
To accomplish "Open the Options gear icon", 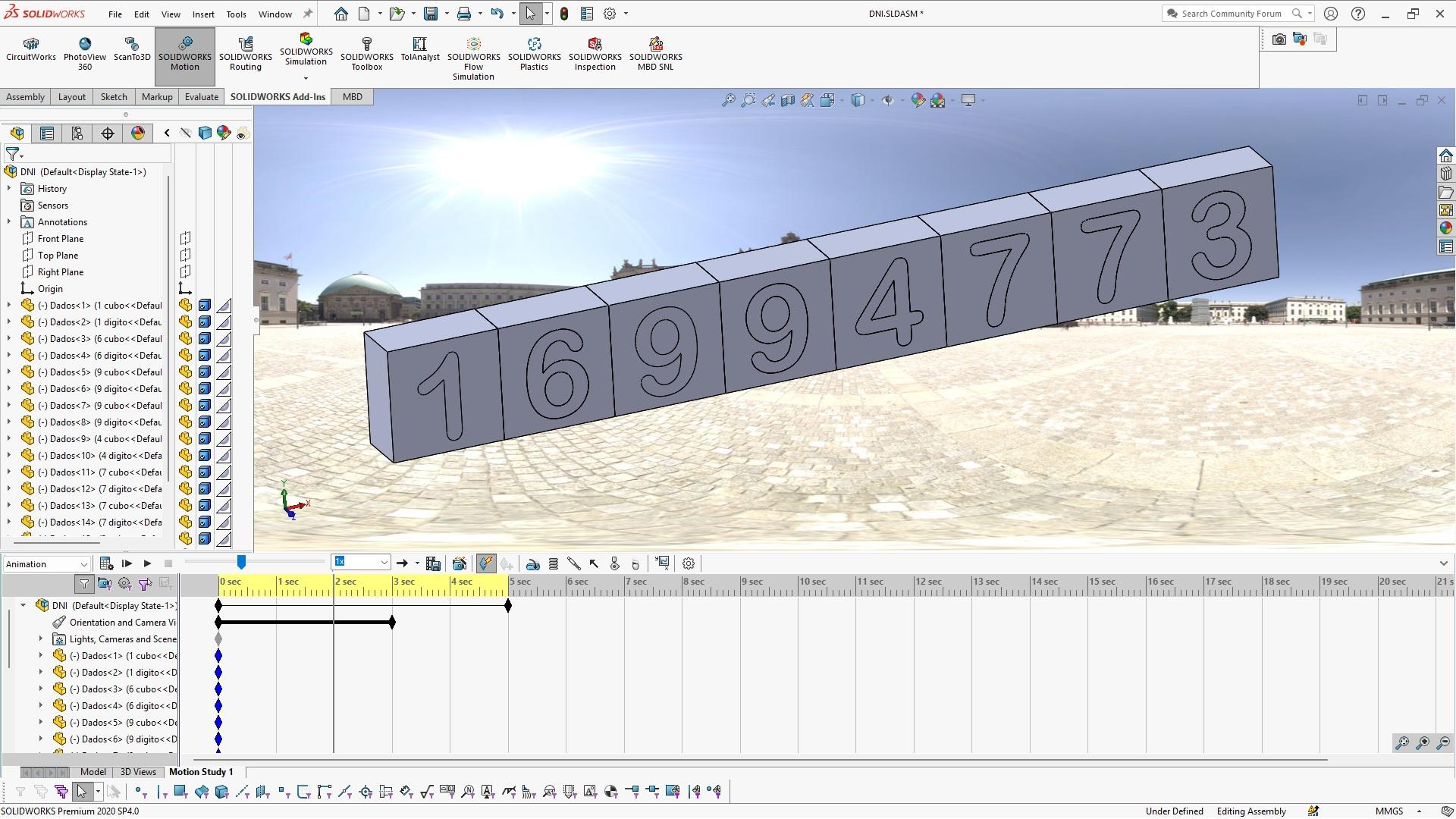I will [x=610, y=14].
